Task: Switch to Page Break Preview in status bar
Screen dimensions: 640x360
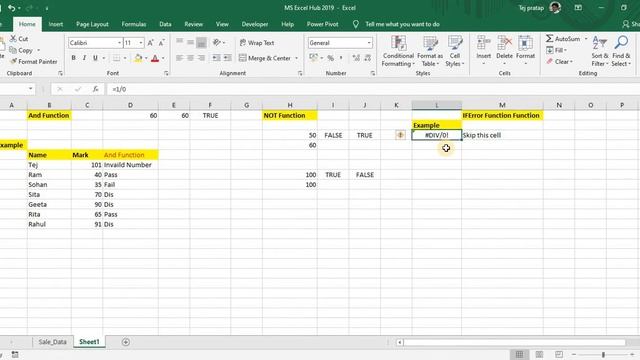Action: [559, 354]
